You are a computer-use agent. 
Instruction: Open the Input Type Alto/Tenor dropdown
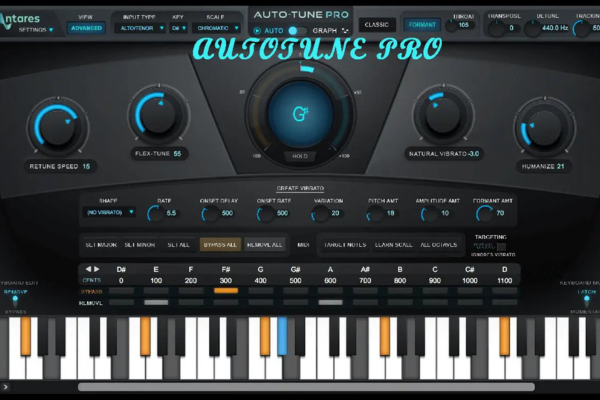coord(140,28)
